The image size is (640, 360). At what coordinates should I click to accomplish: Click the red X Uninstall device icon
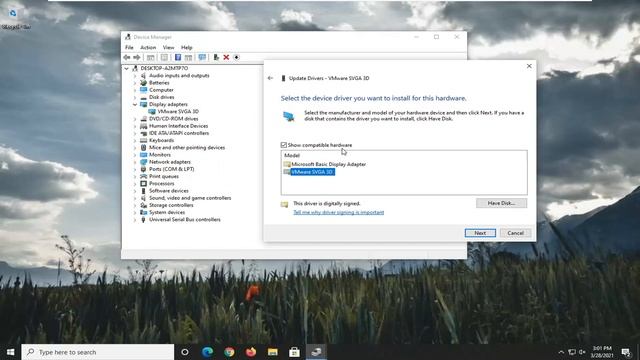(226, 58)
